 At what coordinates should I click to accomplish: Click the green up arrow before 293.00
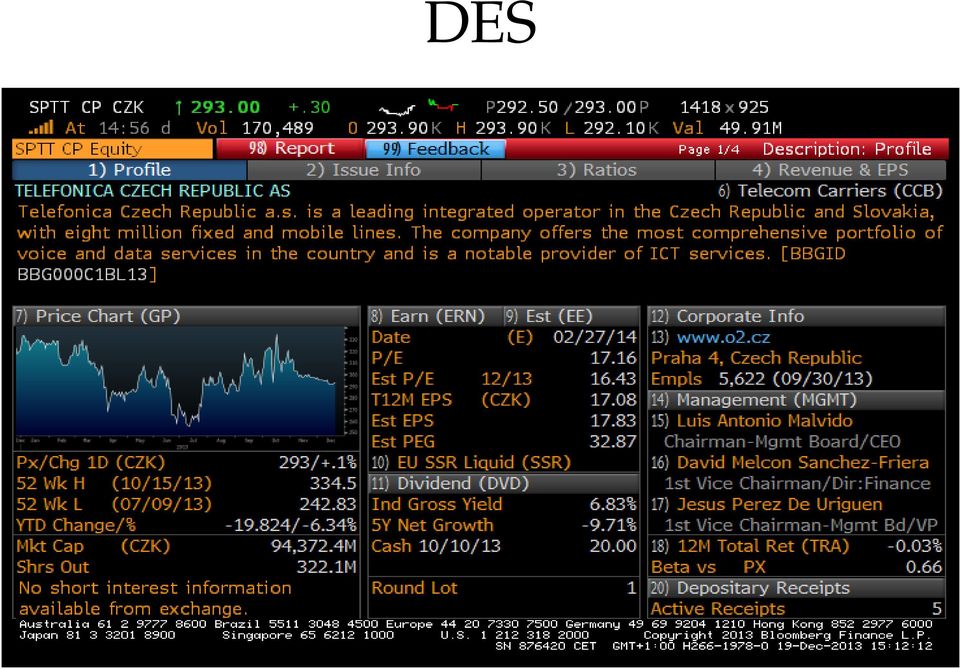click(x=178, y=108)
